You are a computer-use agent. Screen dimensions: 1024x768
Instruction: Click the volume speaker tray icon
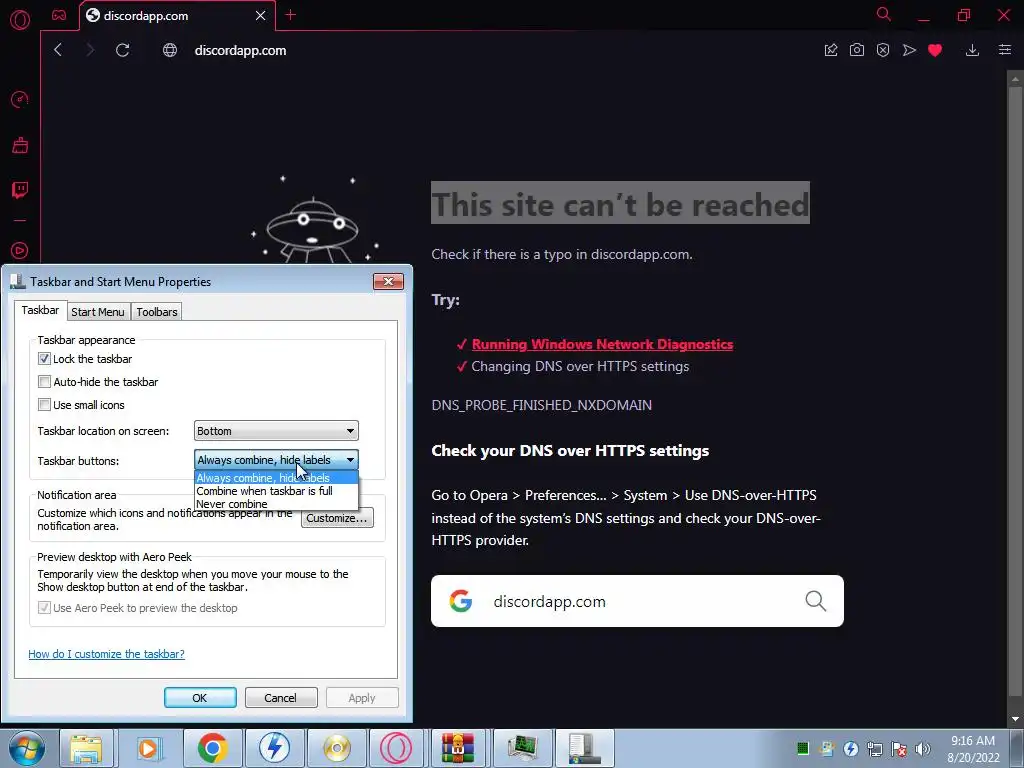click(x=922, y=749)
